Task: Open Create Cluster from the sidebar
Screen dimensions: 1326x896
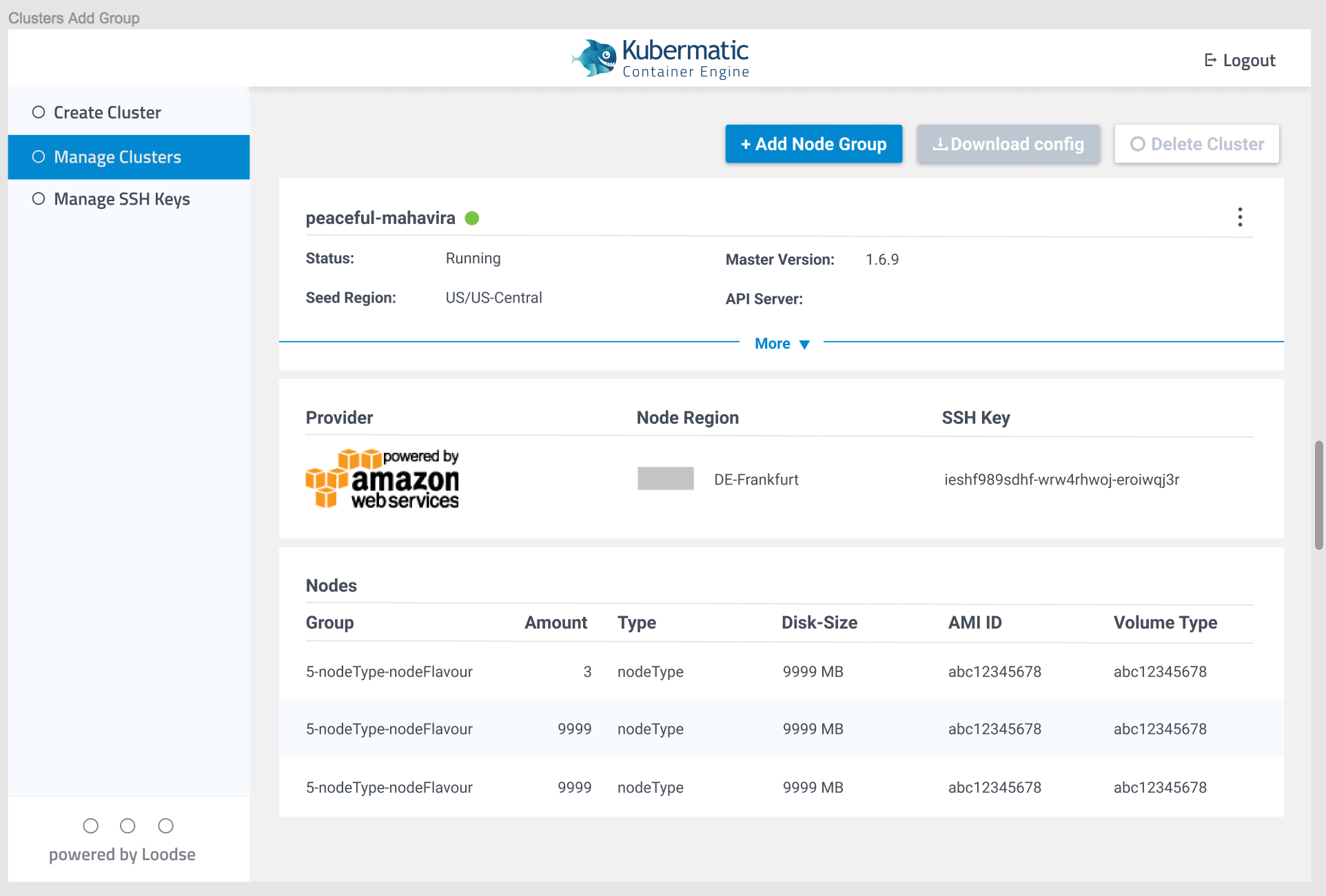Action: [108, 111]
